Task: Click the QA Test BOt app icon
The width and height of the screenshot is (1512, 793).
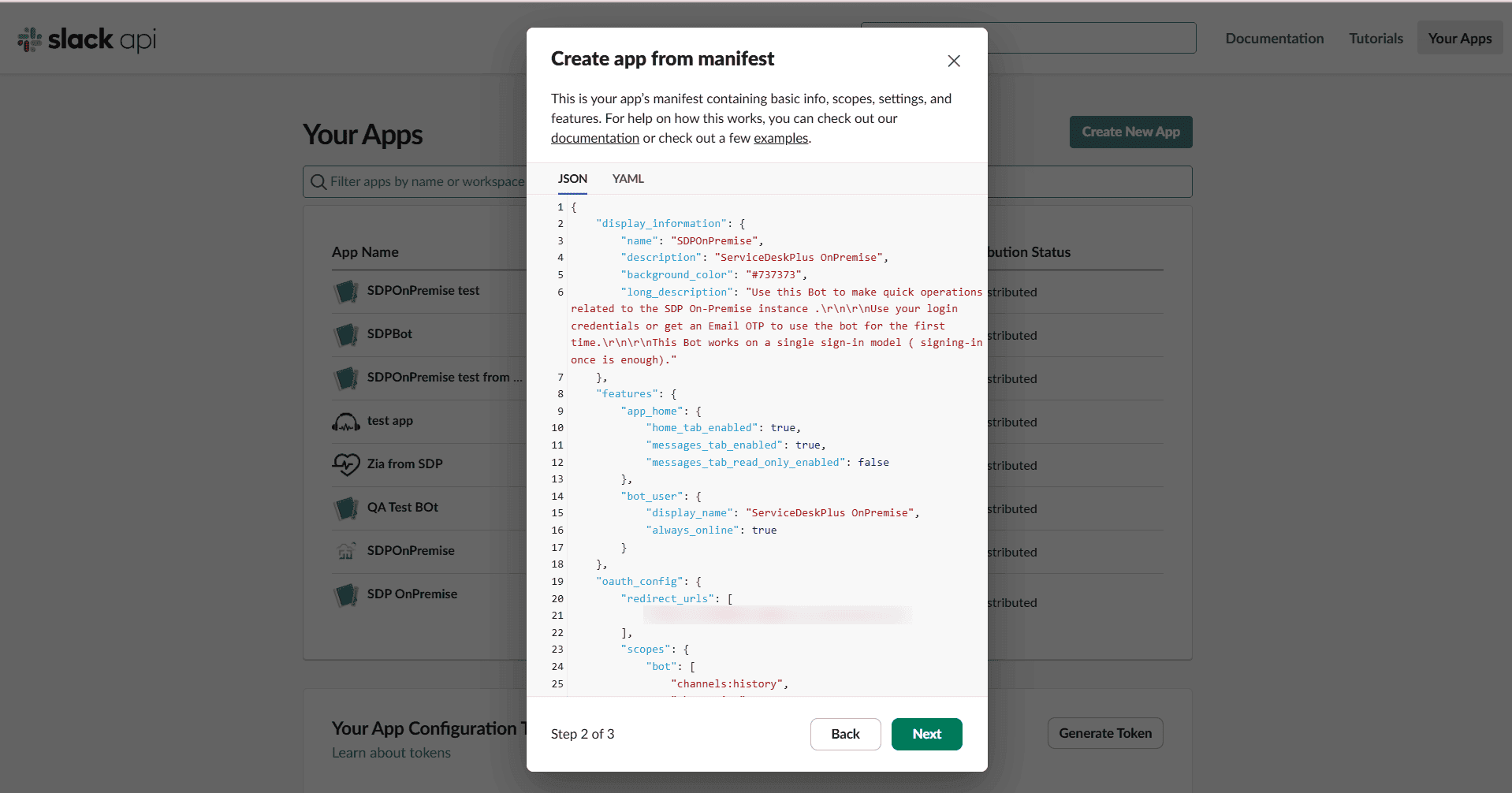Action: tap(345, 508)
